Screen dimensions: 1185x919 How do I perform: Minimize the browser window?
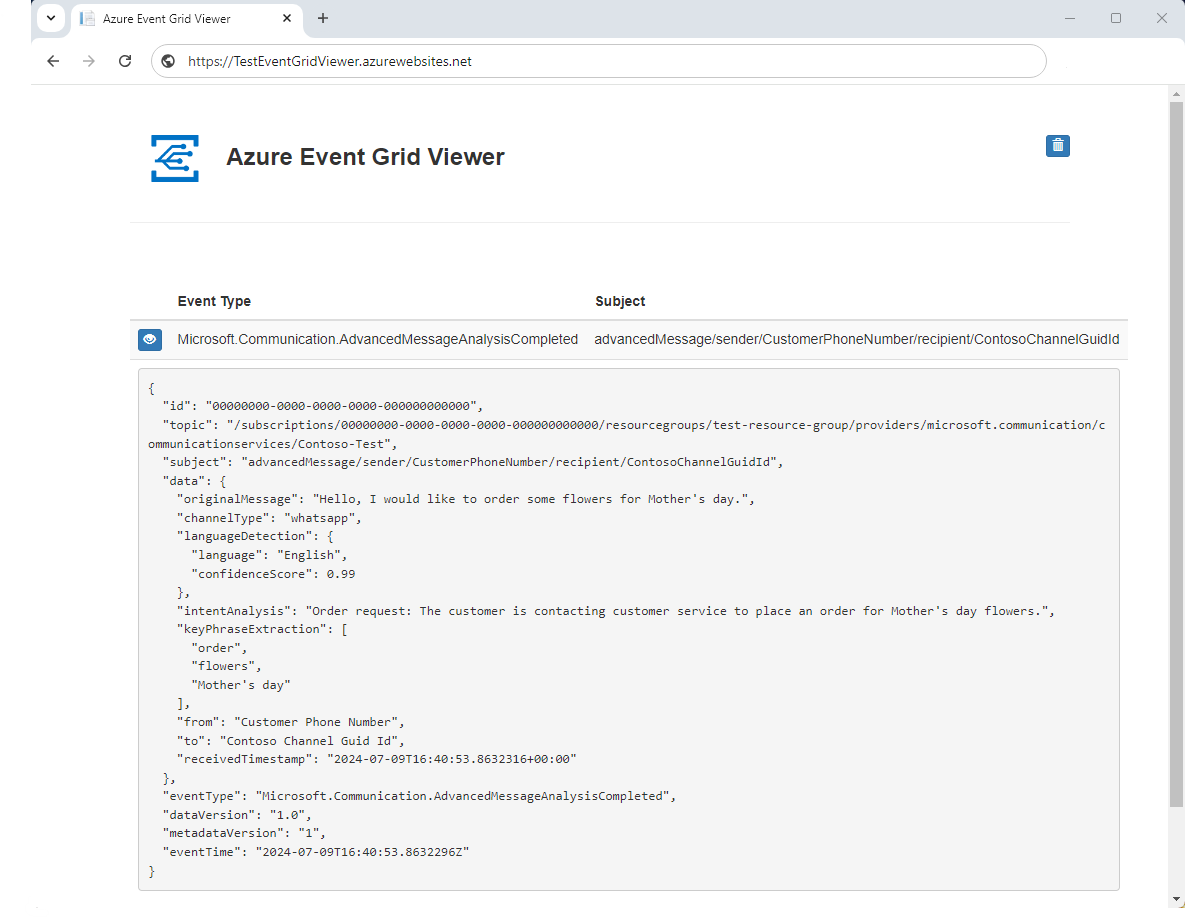(1069, 18)
